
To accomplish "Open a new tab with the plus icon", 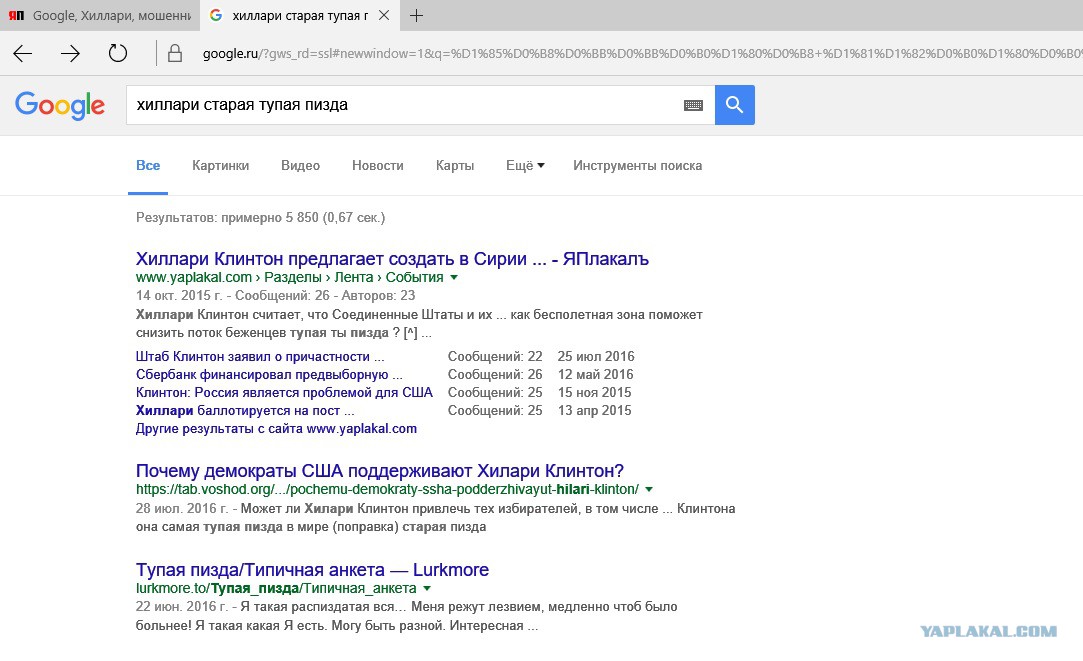I will 416,15.
